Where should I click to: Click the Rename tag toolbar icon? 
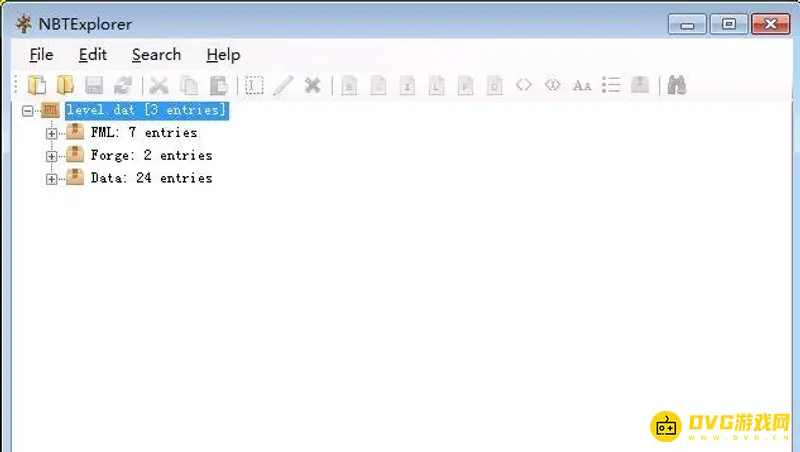tap(255, 85)
